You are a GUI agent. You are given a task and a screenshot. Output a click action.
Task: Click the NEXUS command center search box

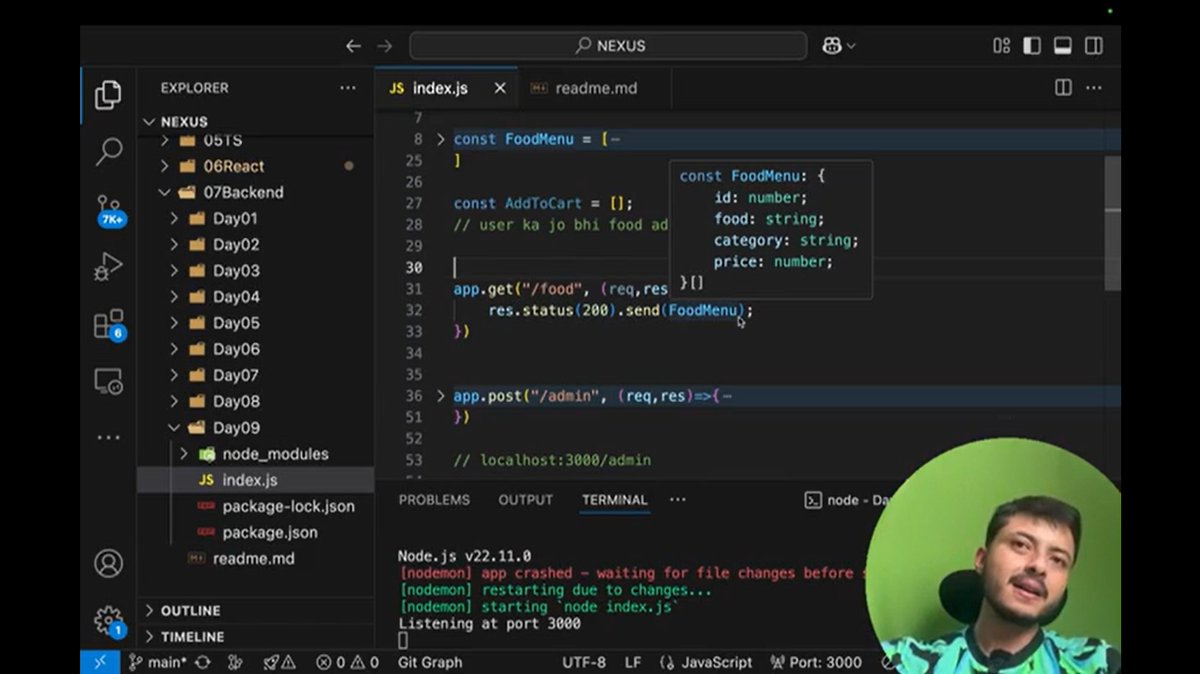coord(608,46)
